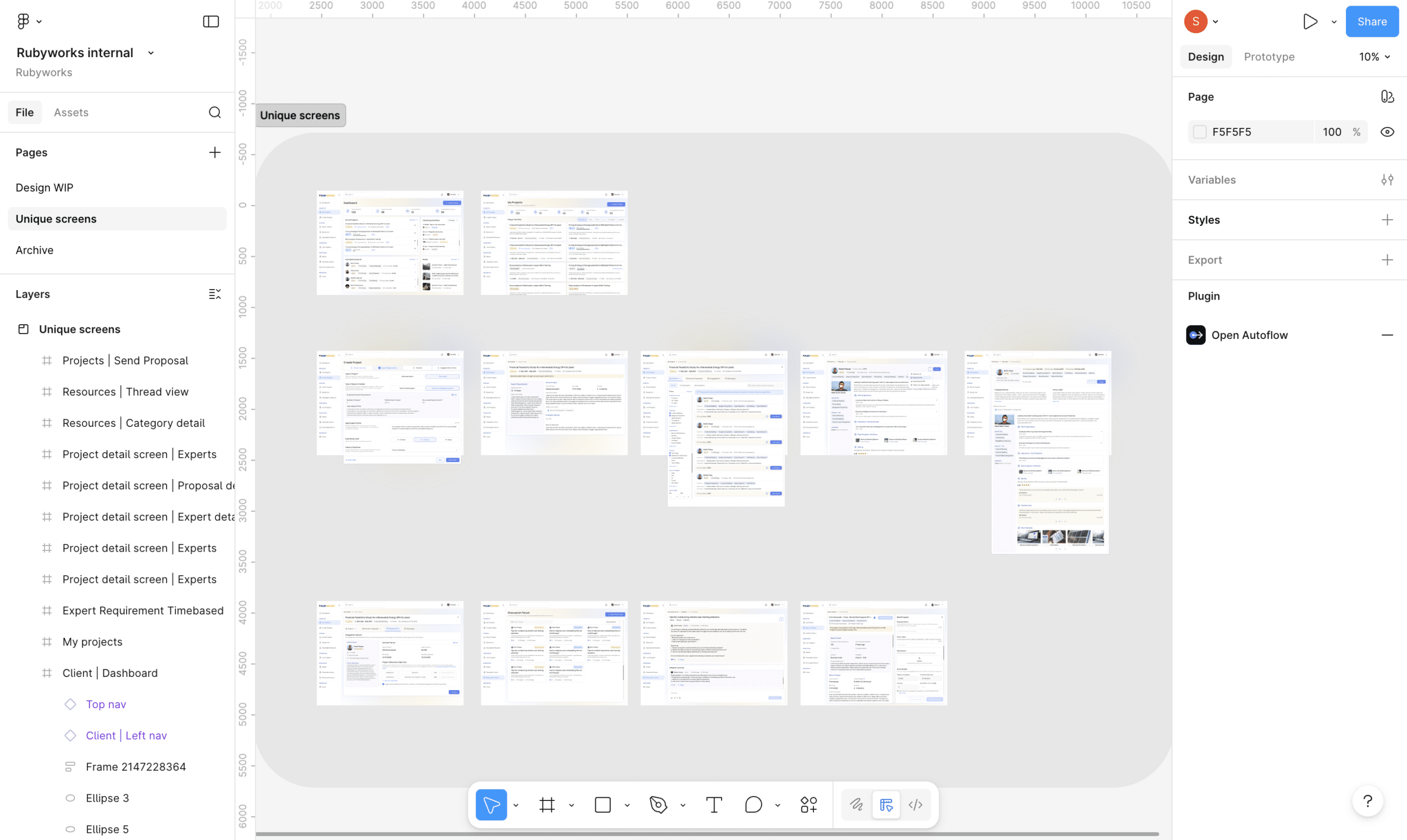
Task: Switch to the Prototype tab
Action: (x=1269, y=57)
